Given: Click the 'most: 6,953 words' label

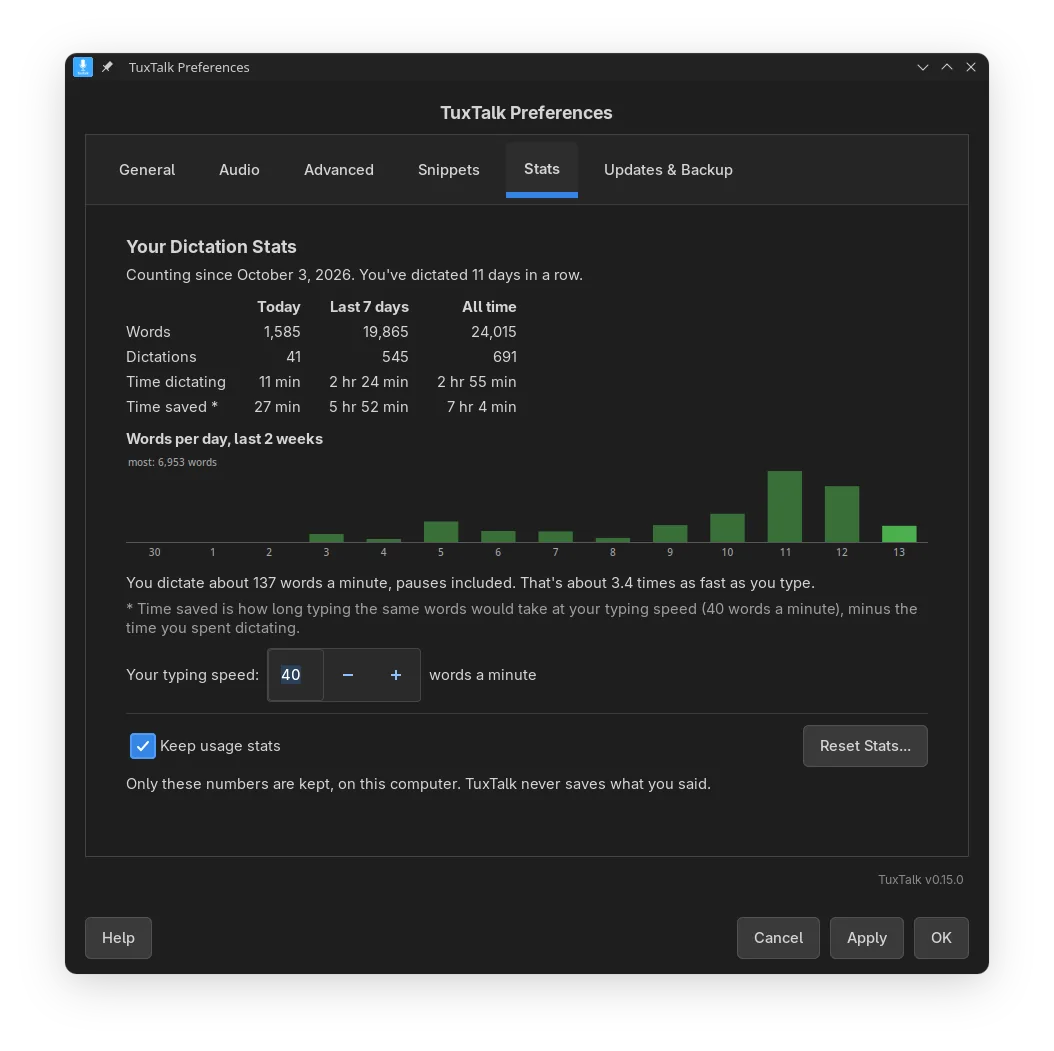Looking at the screenshot, I should (x=172, y=462).
